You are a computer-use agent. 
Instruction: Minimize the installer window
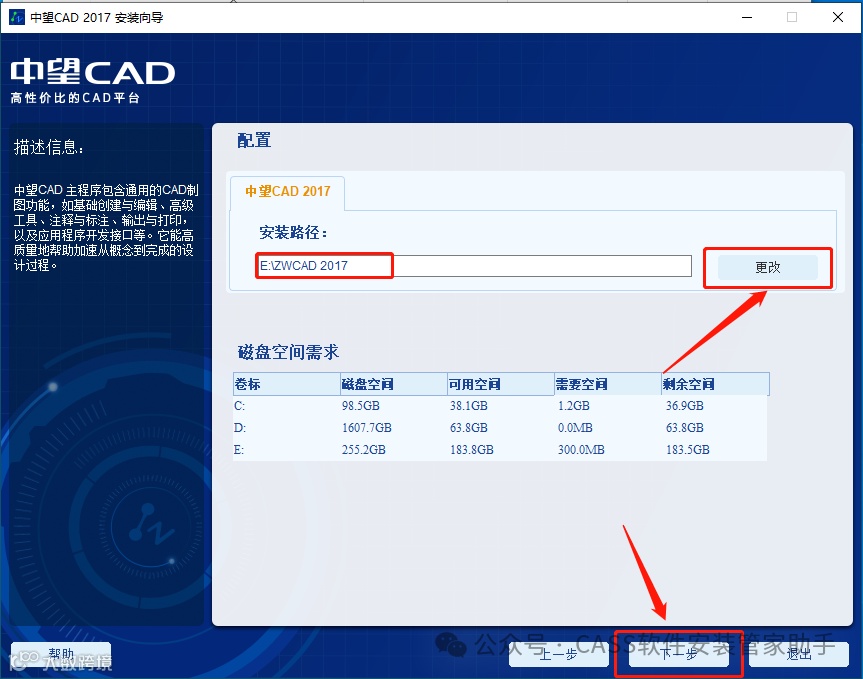click(747, 17)
